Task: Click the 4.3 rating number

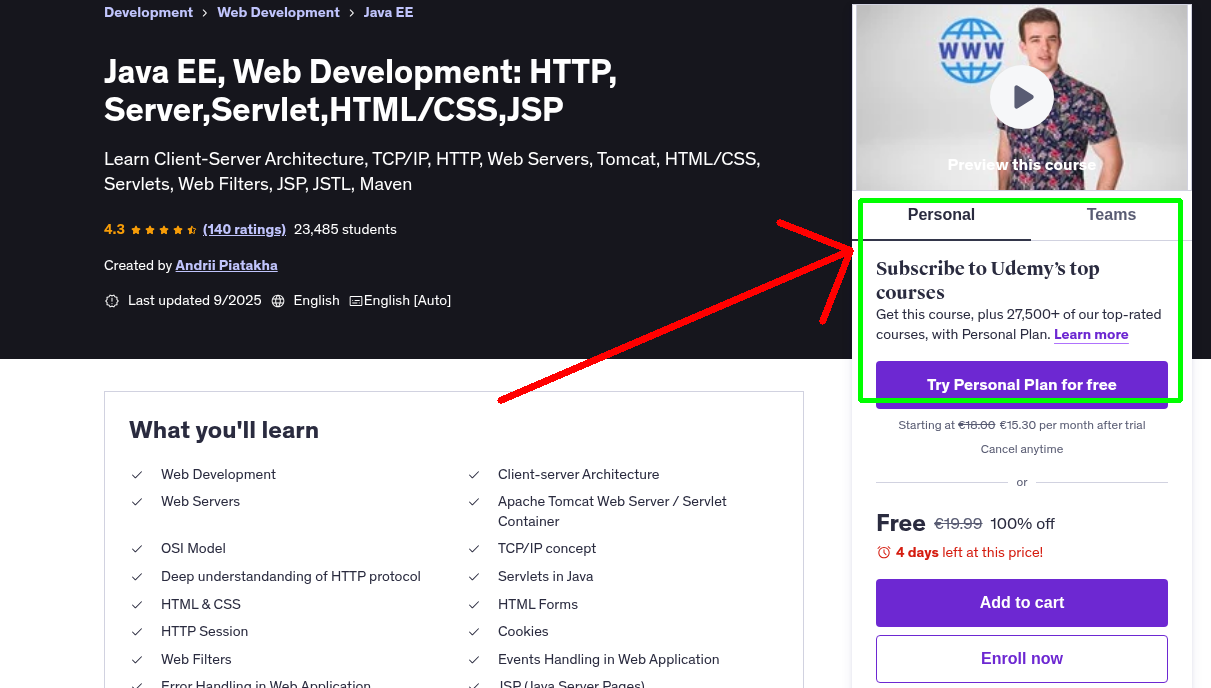Action: pos(114,229)
